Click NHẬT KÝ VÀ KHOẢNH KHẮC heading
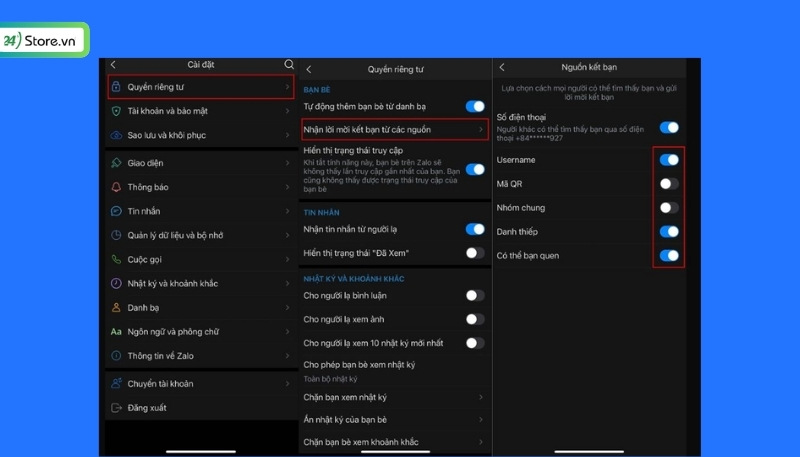 [354, 279]
